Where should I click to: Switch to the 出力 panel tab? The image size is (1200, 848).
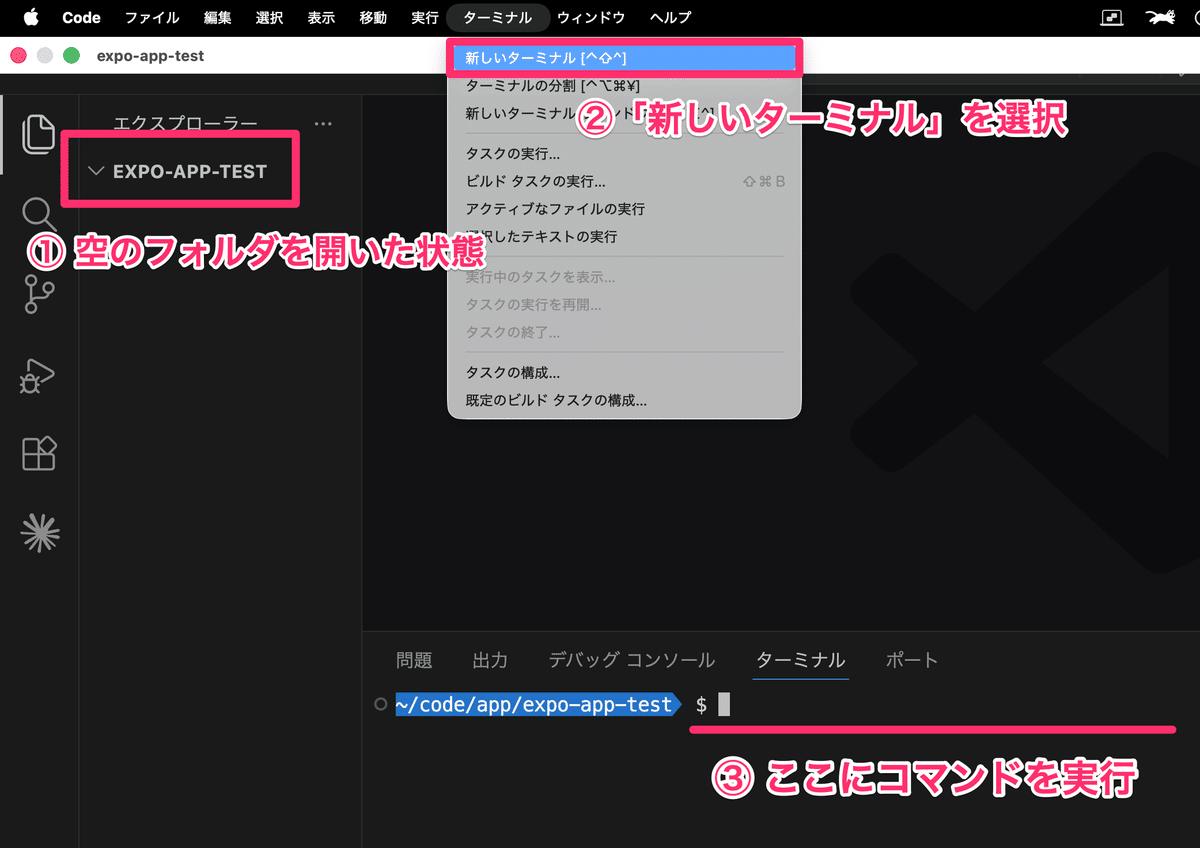click(x=490, y=660)
